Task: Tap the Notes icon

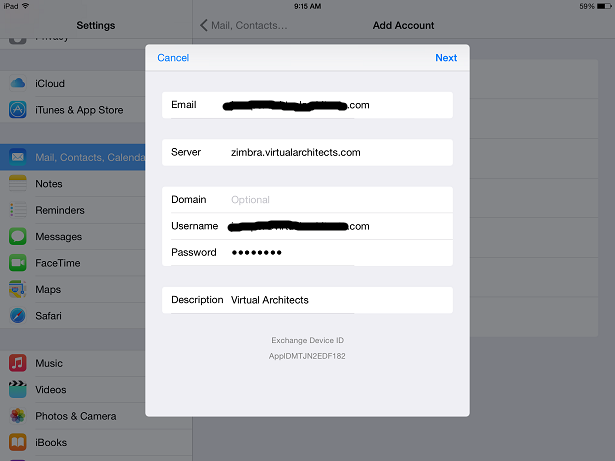Action: (x=18, y=183)
